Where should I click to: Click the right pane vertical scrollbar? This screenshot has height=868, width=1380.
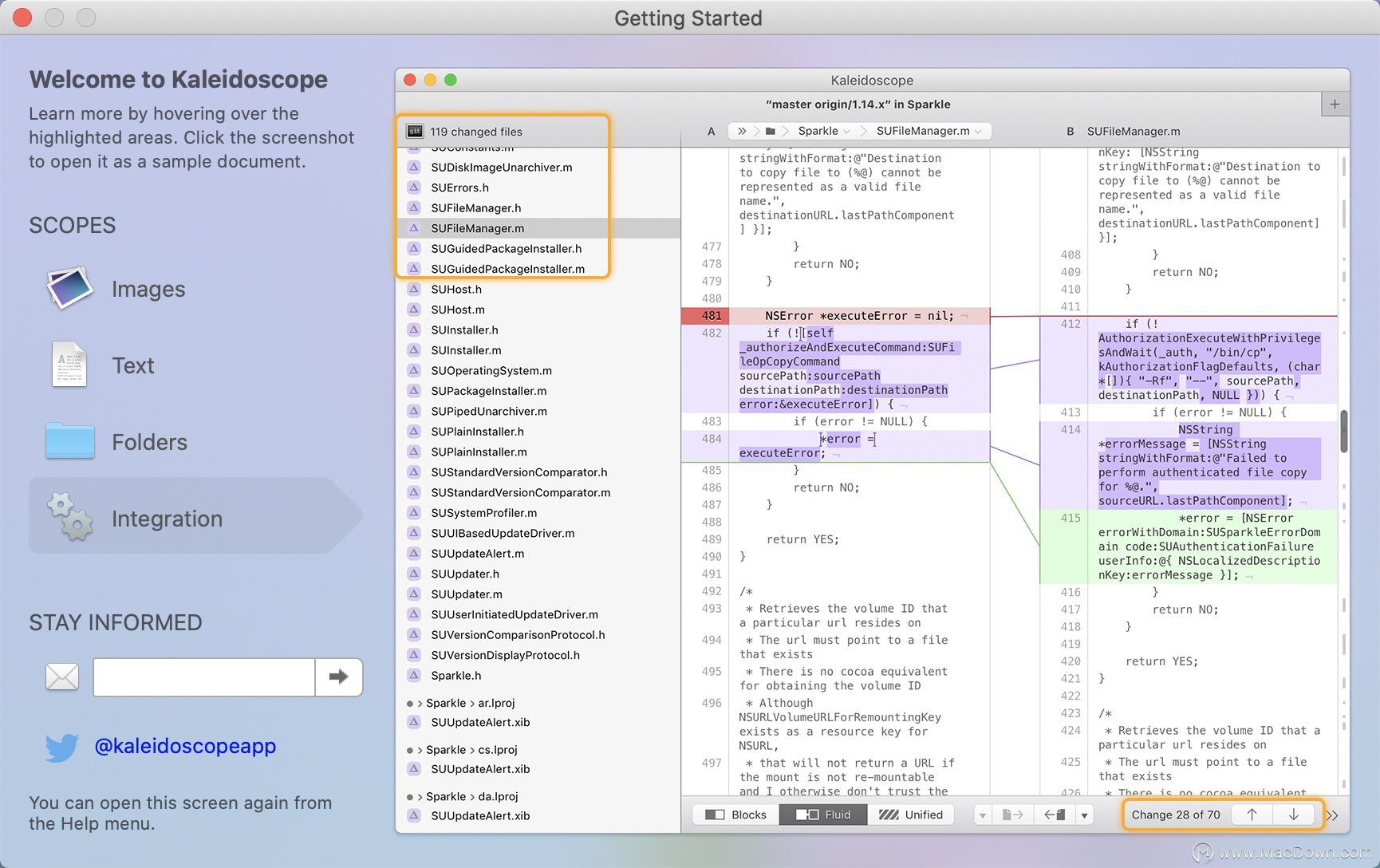[1344, 431]
